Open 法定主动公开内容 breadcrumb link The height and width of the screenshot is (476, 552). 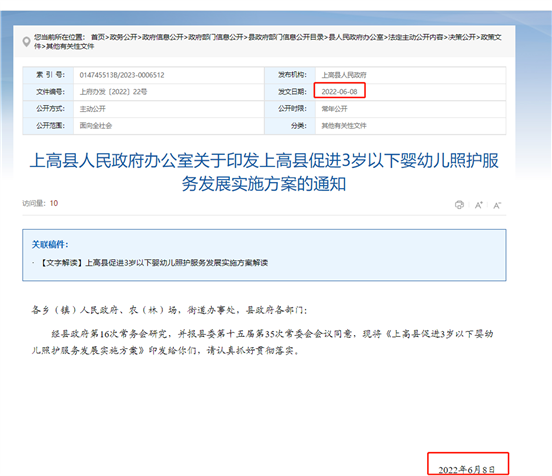(x=415, y=37)
